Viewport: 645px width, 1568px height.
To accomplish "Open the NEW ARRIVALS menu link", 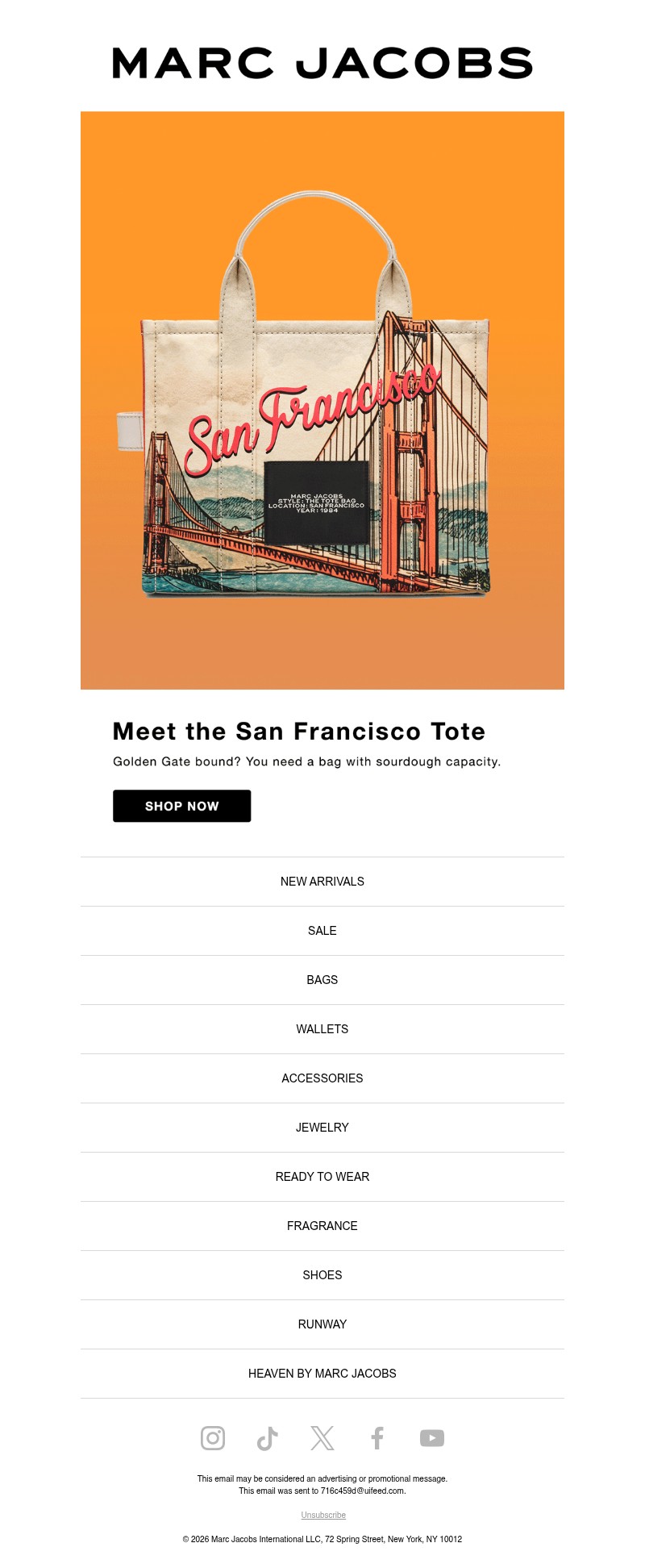I will click(x=322, y=882).
